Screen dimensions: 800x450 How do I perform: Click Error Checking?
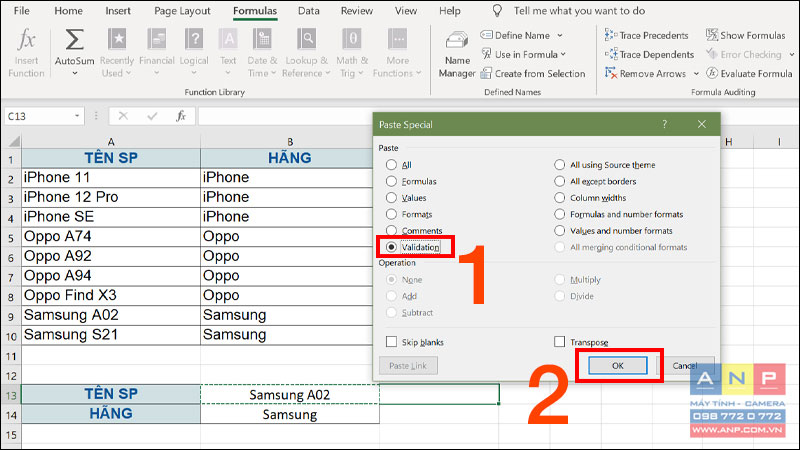click(744, 54)
